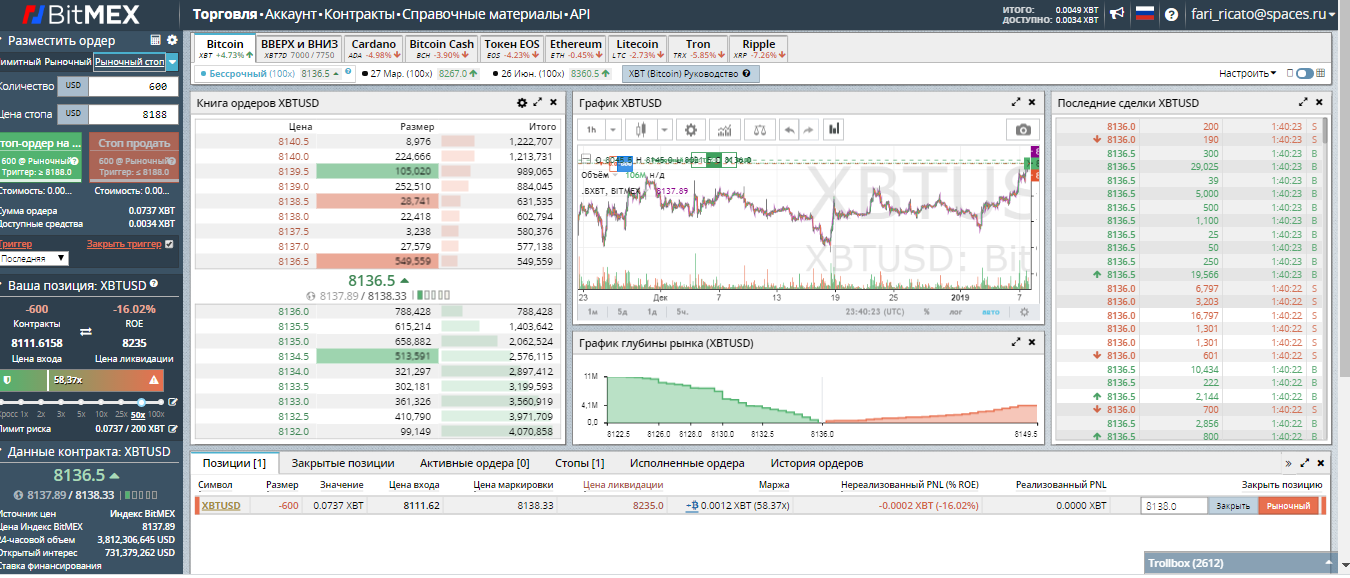Expand the XBTUSD chart panel to fullscreen
This screenshot has width=1350, height=578.
(1017, 103)
